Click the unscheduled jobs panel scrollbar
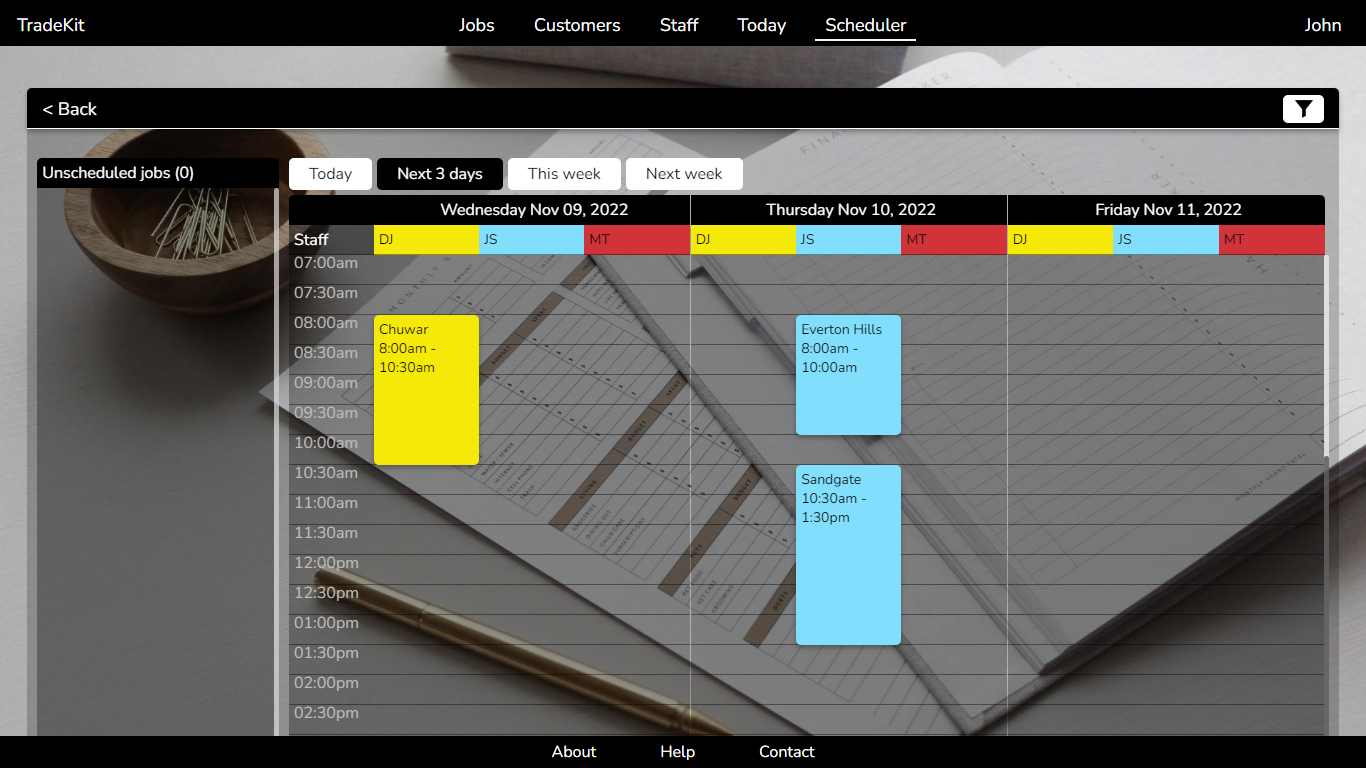 click(276, 462)
